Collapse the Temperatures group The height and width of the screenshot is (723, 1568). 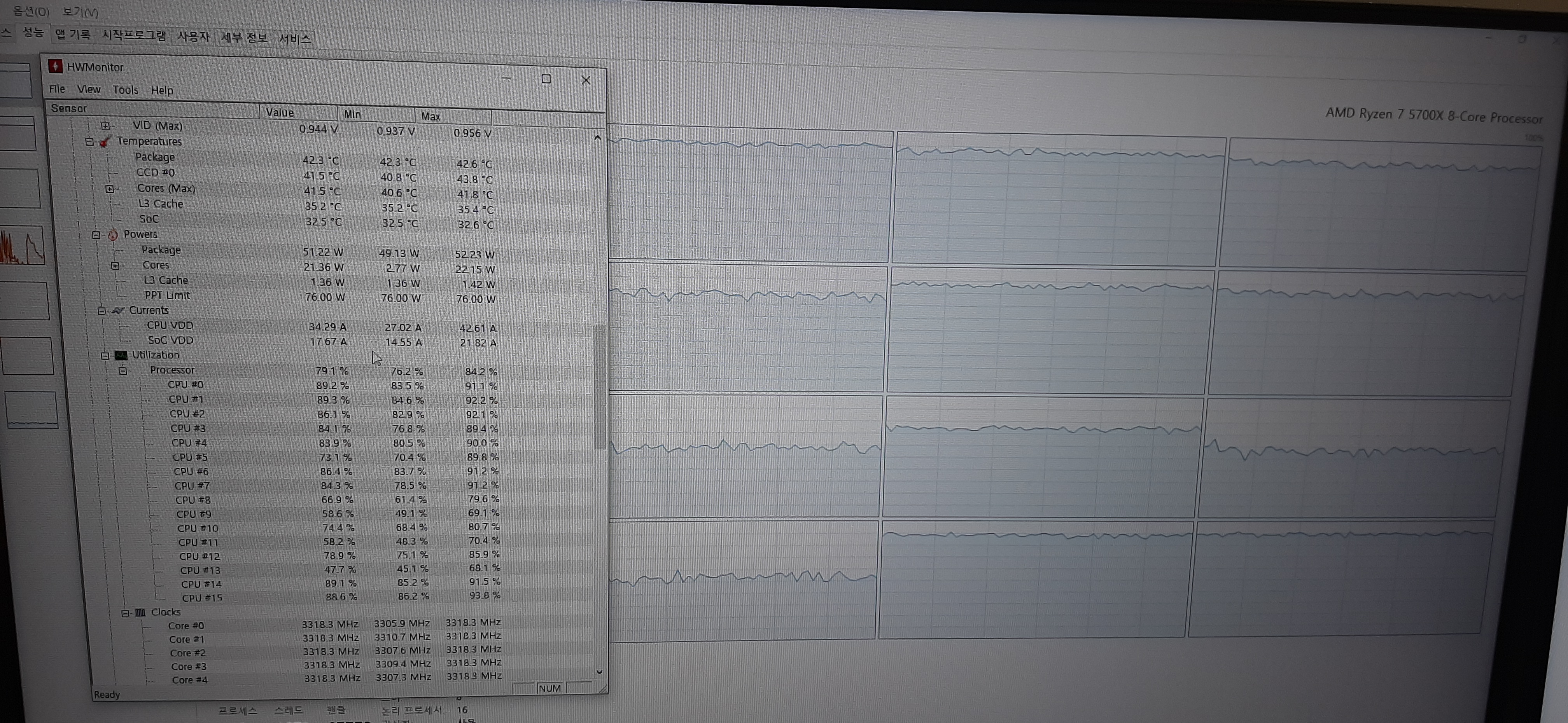pyautogui.click(x=89, y=142)
